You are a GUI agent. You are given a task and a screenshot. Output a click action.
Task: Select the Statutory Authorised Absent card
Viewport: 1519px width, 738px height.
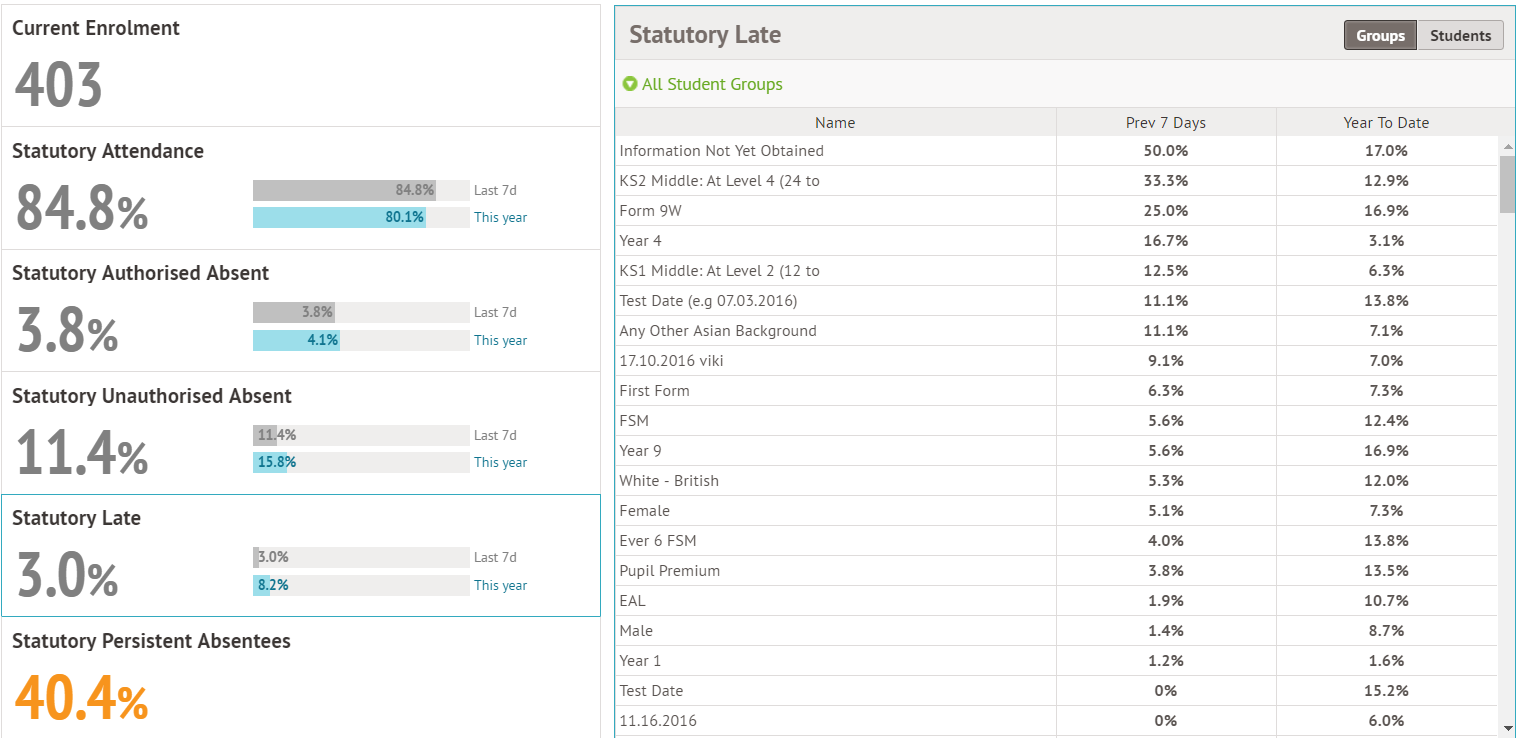coord(301,310)
